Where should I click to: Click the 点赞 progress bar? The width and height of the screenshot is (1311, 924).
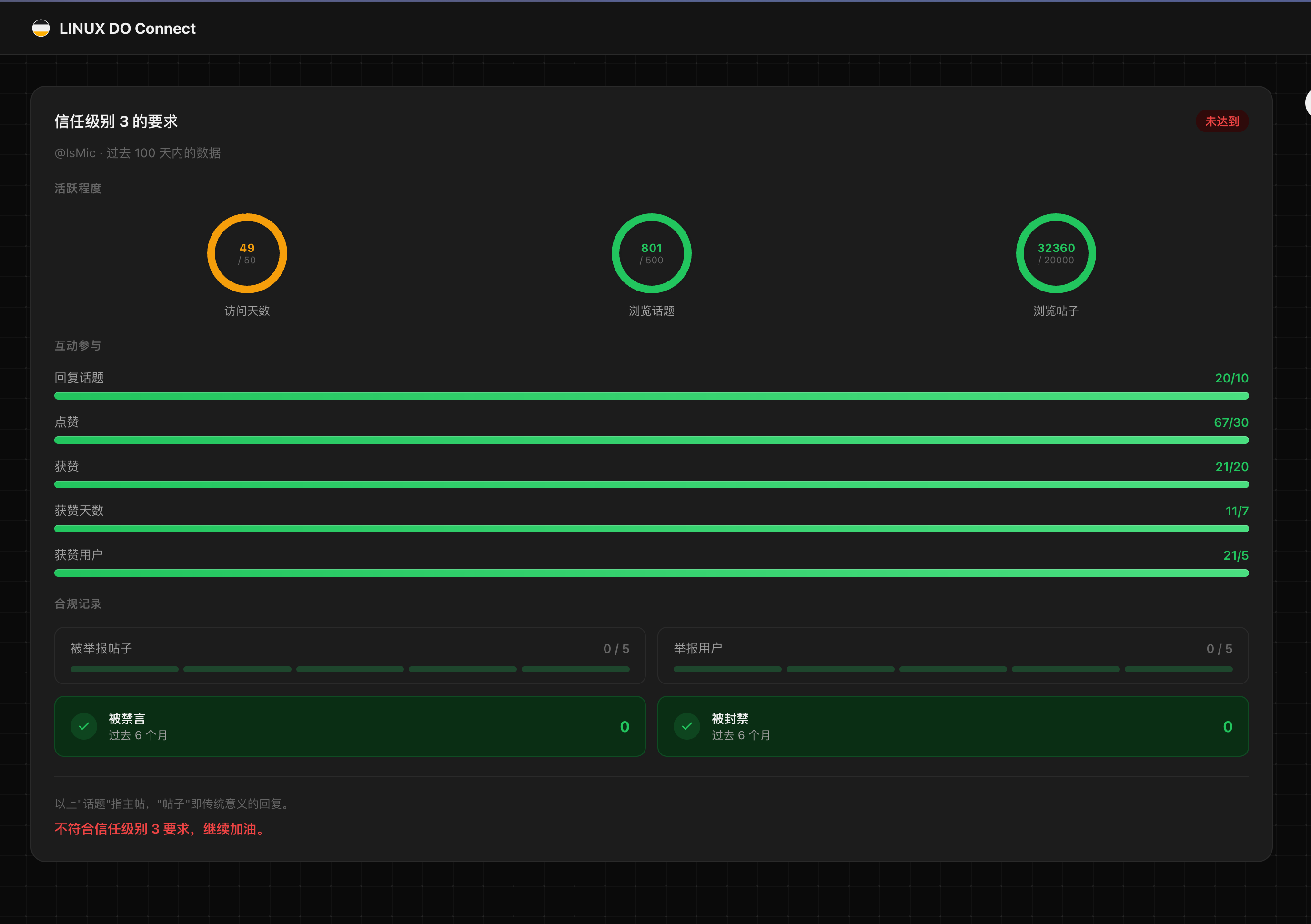pos(652,440)
